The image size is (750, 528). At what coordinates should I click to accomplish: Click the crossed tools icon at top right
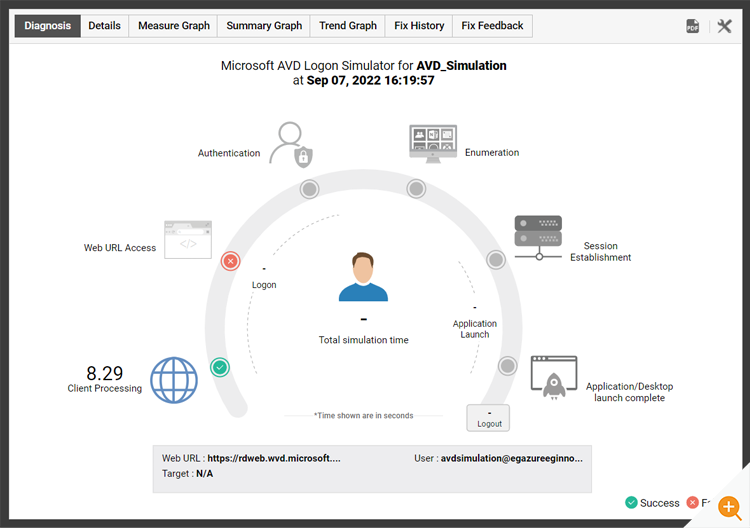pos(724,26)
